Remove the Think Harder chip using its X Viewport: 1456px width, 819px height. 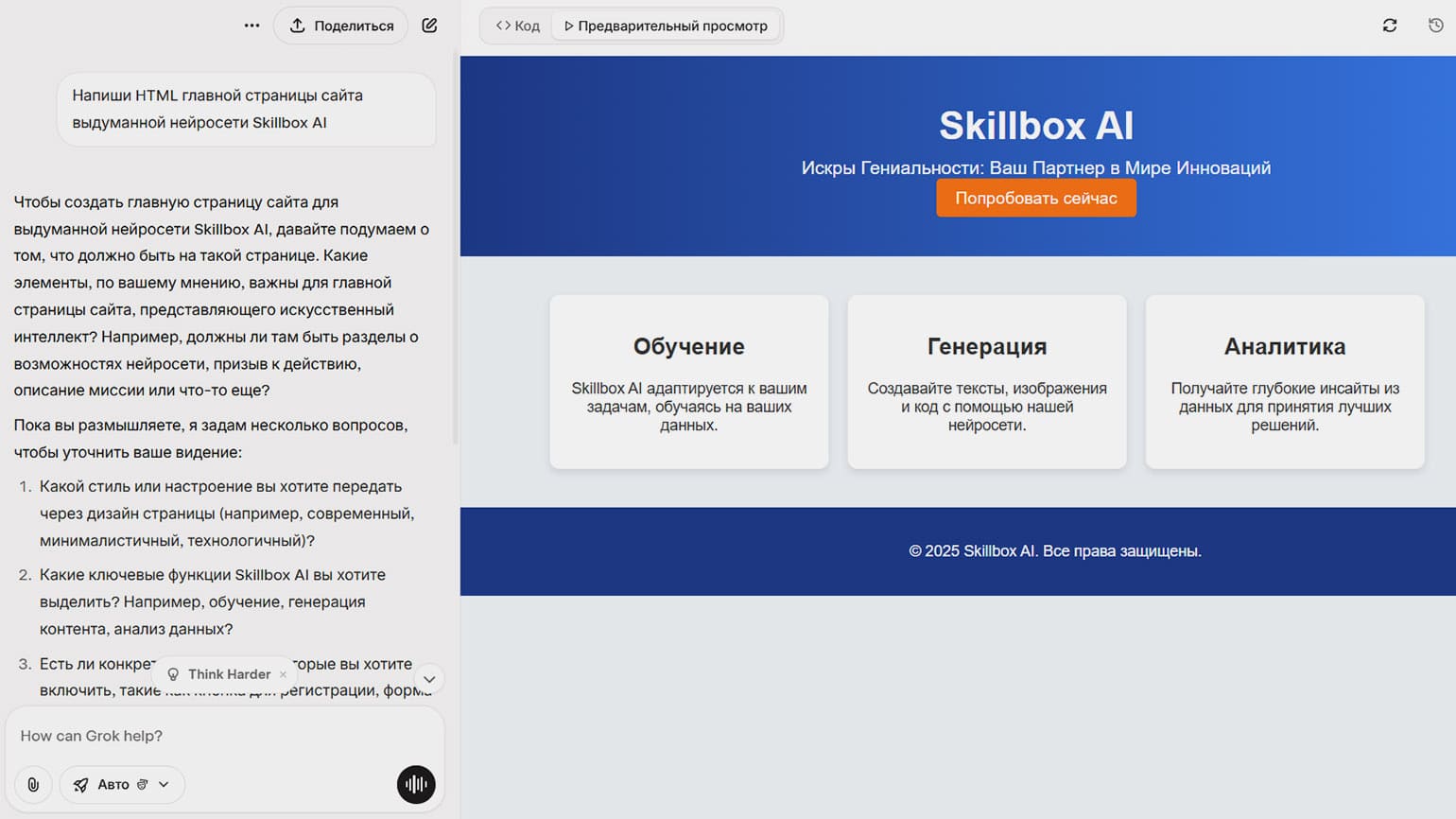[x=283, y=674]
